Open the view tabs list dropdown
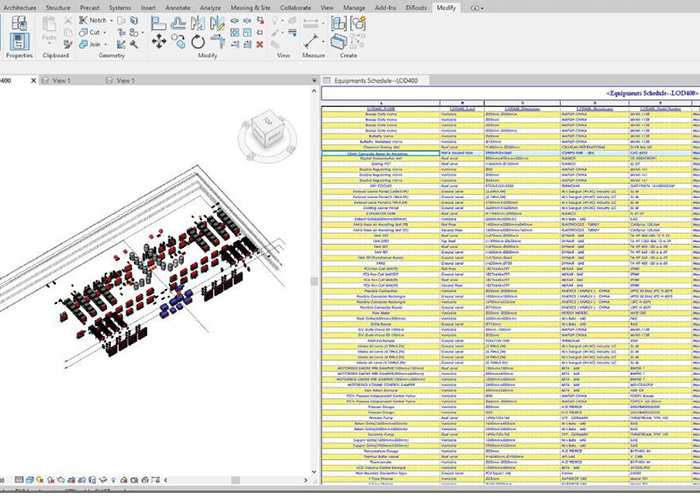The image size is (700, 500). click(314, 80)
